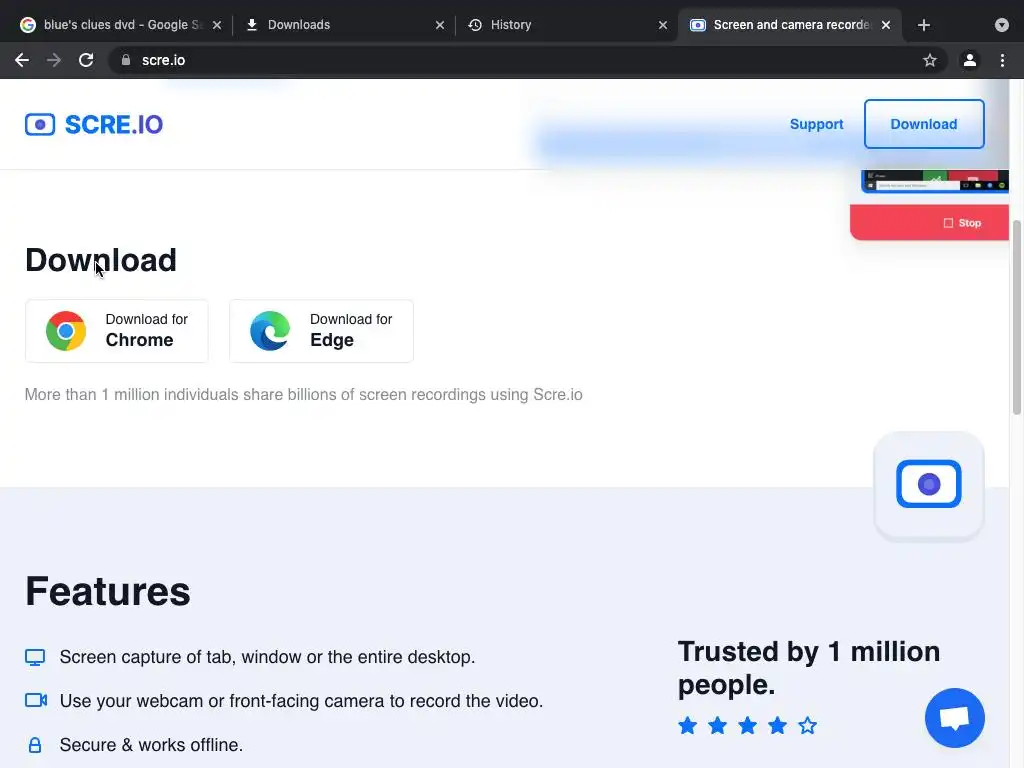Click 'More than 1 million individuals' sentence
The image size is (1024, 768).
304,394
